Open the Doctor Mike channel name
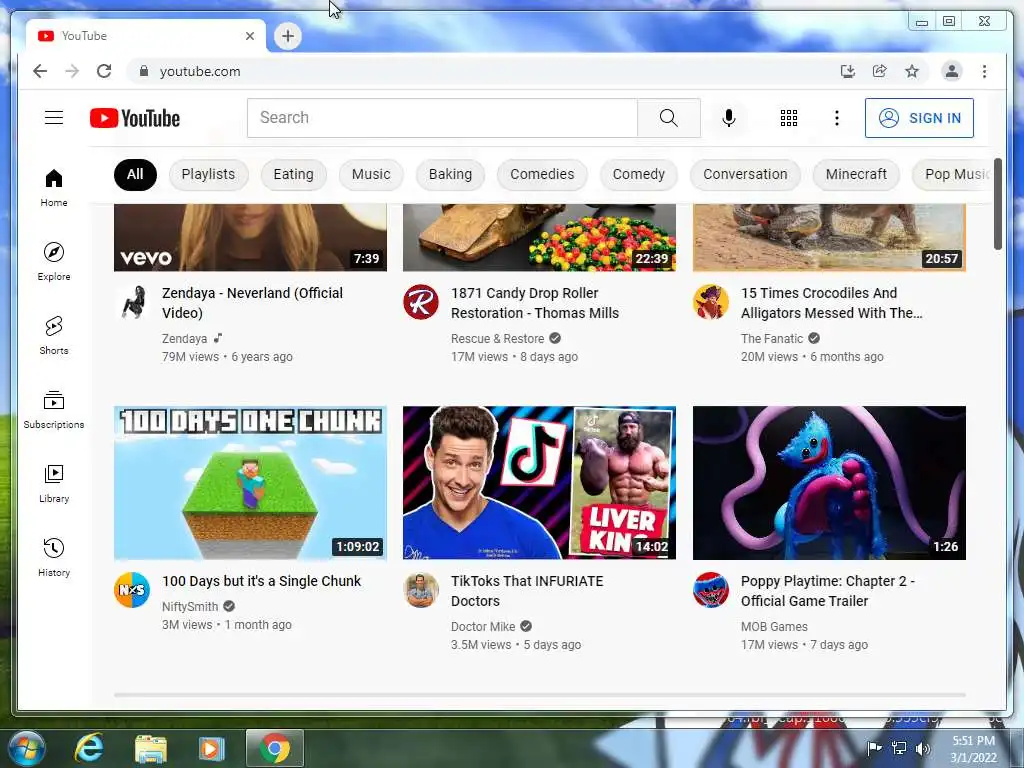The width and height of the screenshot is (1024, 768). tap(483, 626)
